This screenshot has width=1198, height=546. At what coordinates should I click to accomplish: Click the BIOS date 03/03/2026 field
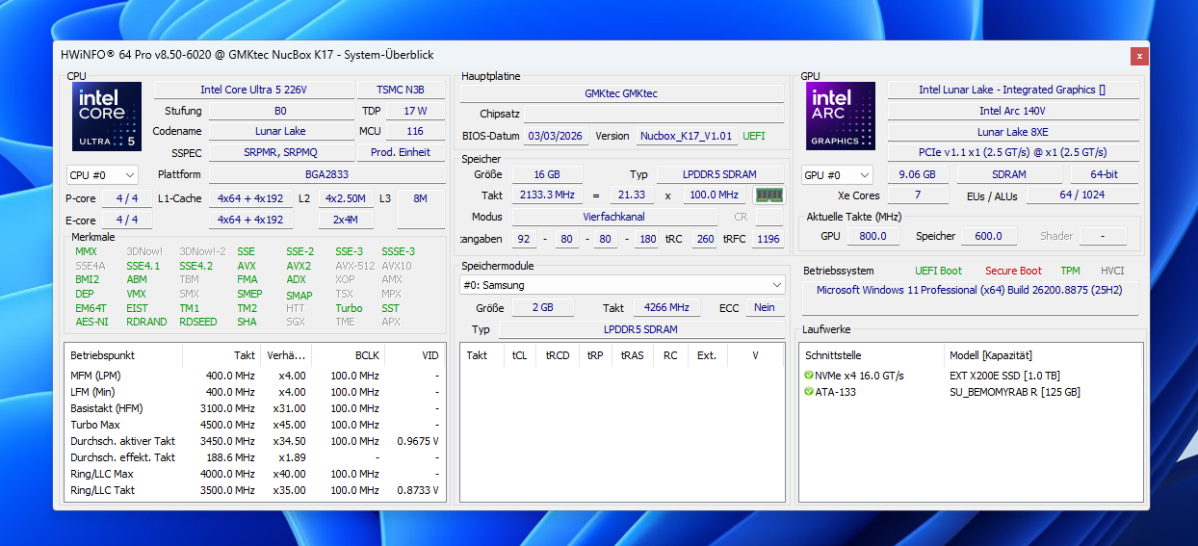pos(555,136)
